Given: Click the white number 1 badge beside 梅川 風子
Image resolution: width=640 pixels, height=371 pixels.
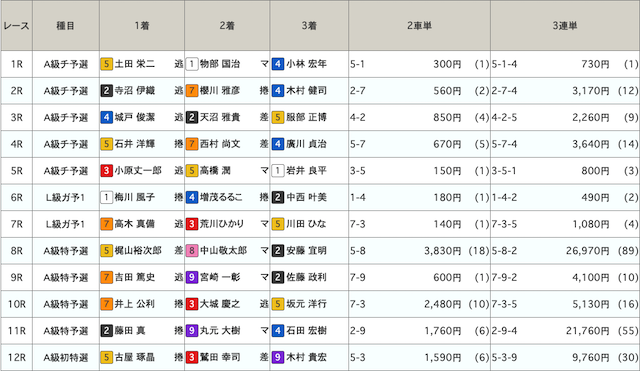Looking at the screenshot, I should (x=107, y=198).
